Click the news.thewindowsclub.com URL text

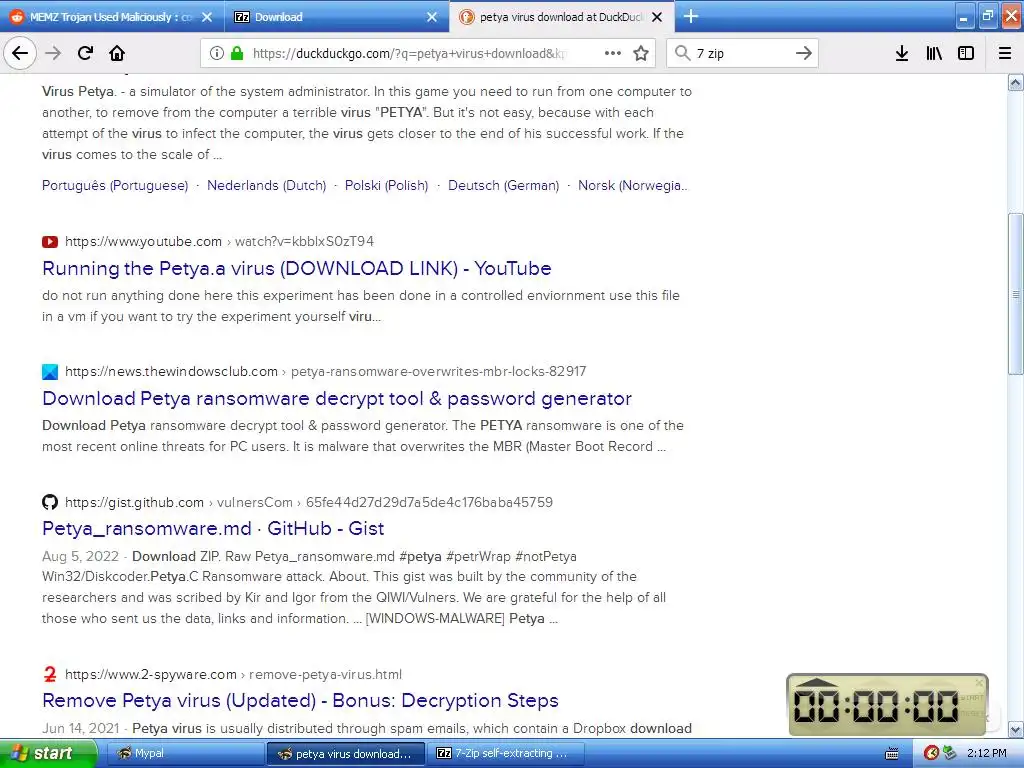[326, 372]
